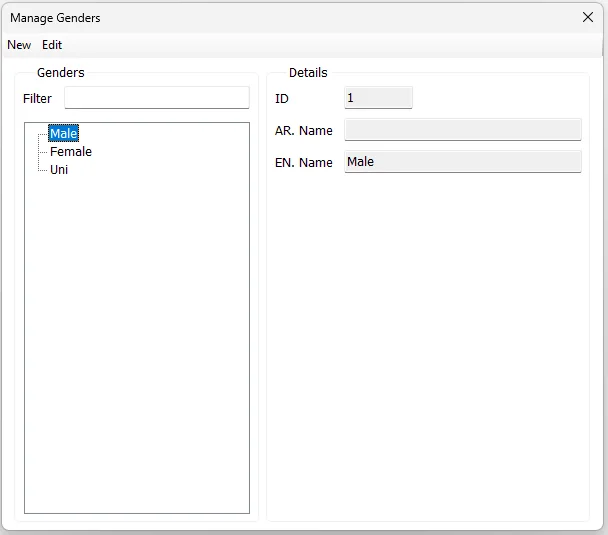Click the EN. Name label

tap(304, 162)
